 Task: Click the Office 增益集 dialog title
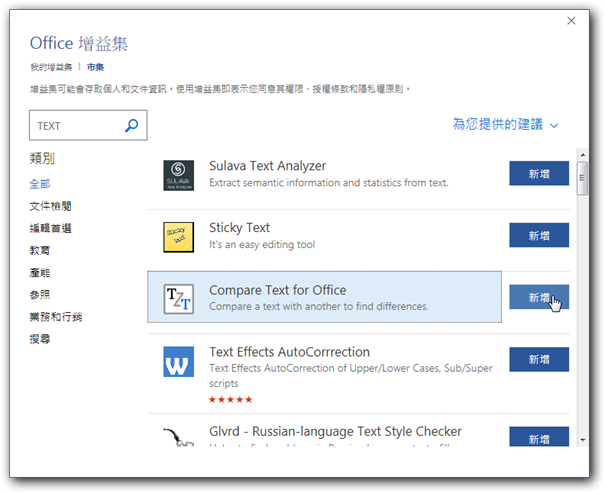pos(79,43)
